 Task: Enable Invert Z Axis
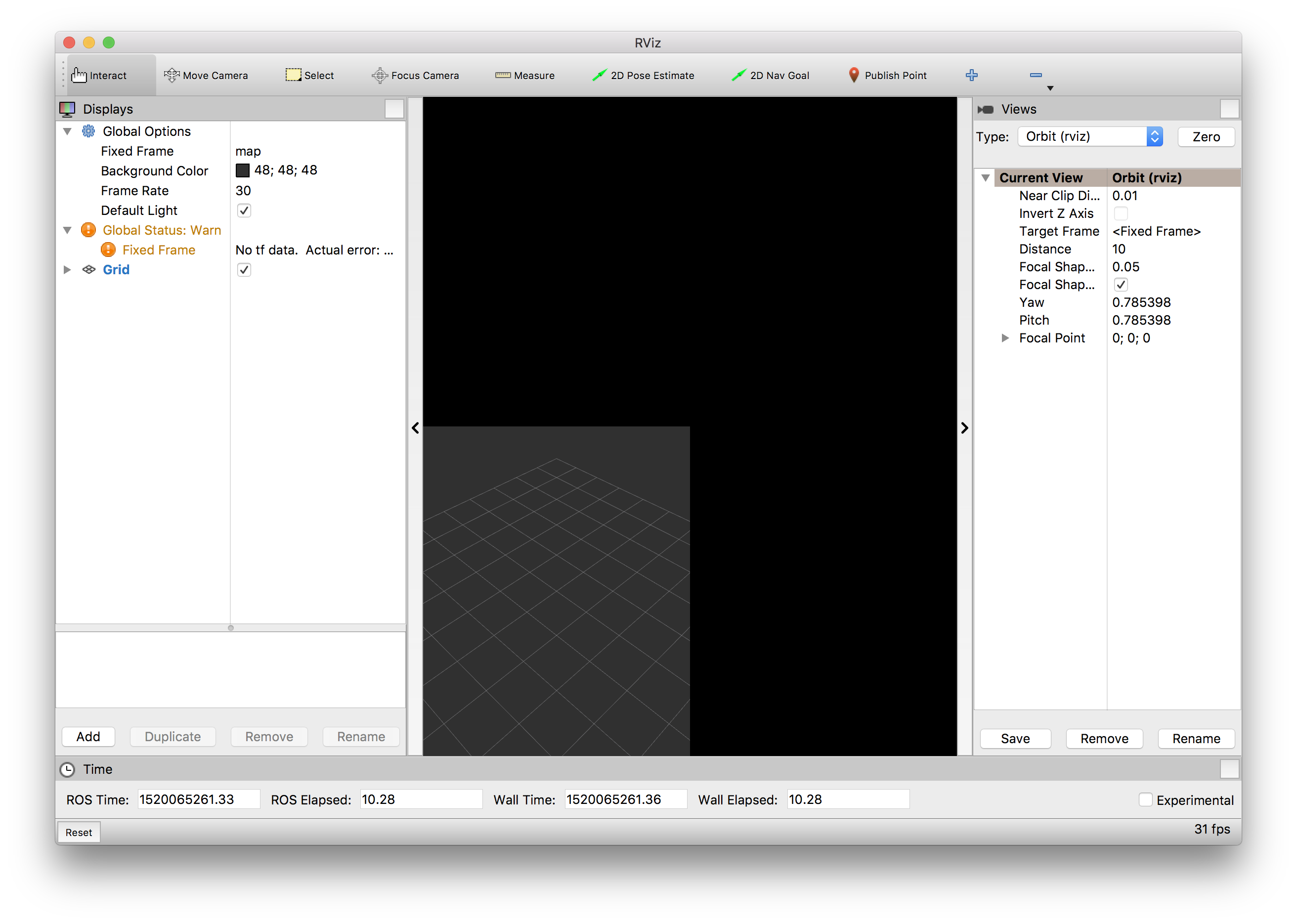point(1121,213)
